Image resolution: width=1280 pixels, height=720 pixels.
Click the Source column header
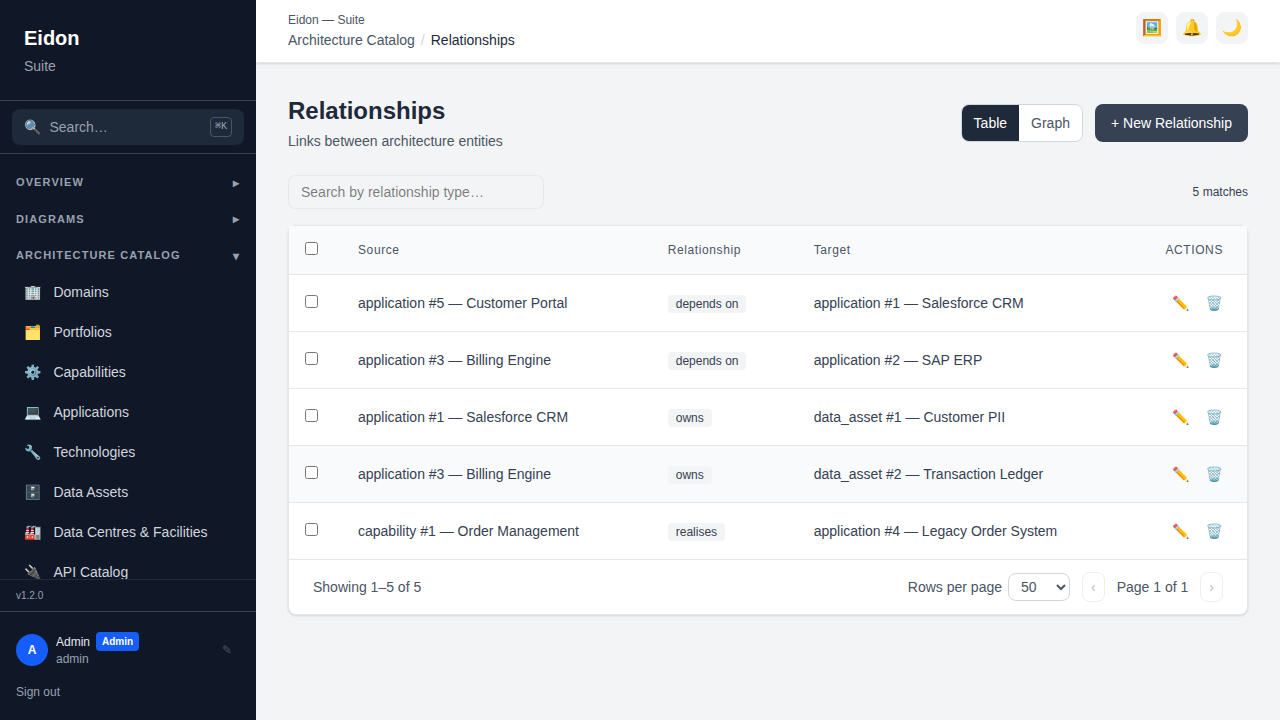point(378,250)
